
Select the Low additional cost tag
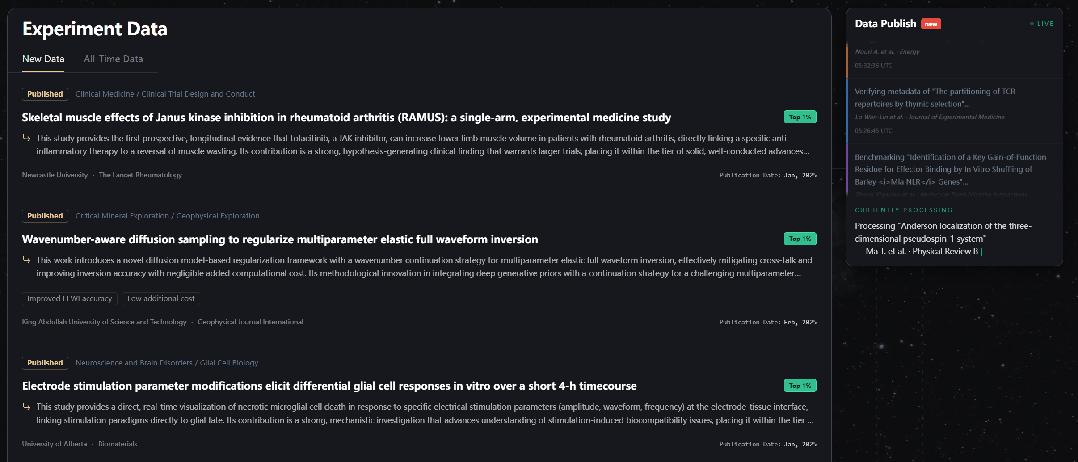point(160,298)
